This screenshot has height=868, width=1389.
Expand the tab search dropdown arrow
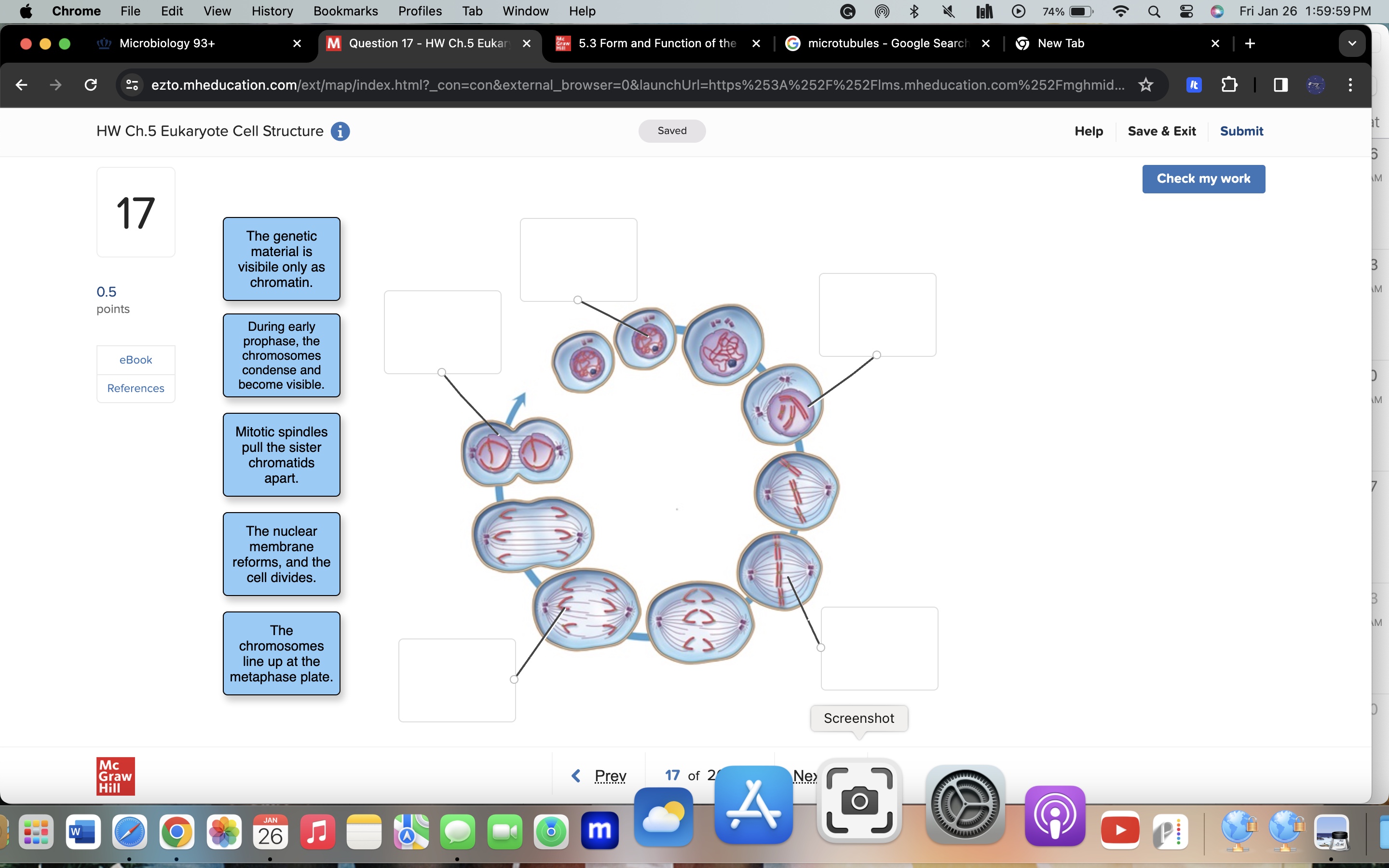1352,43
